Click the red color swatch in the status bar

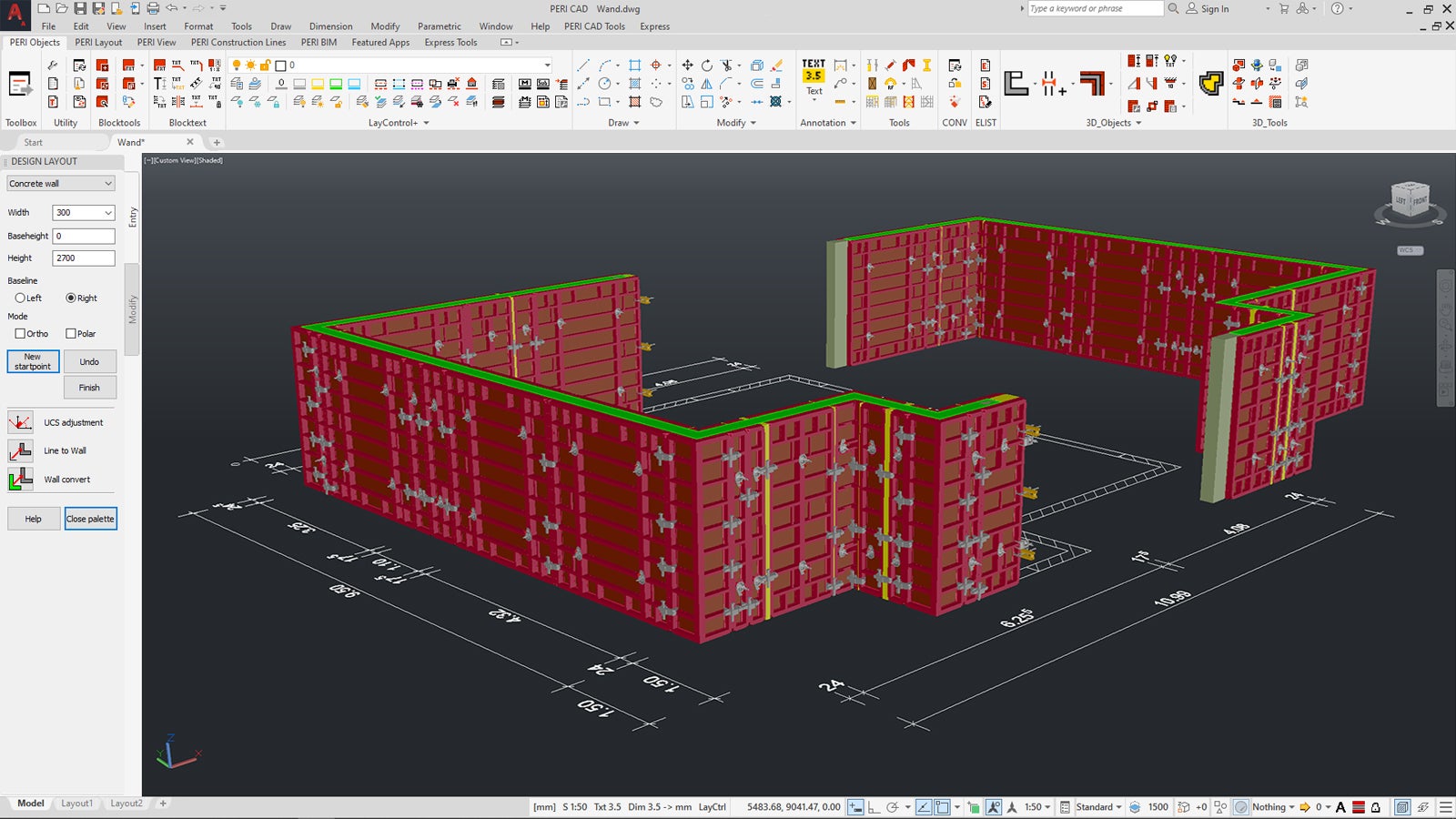1359,807
